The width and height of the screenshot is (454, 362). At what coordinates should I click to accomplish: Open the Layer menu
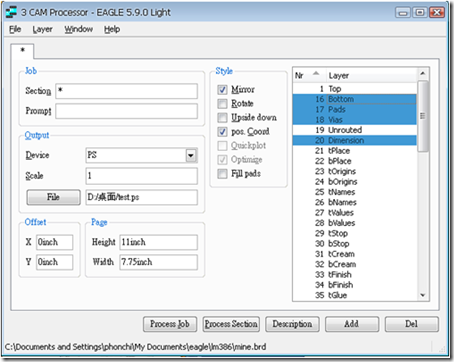coord(42,29)
